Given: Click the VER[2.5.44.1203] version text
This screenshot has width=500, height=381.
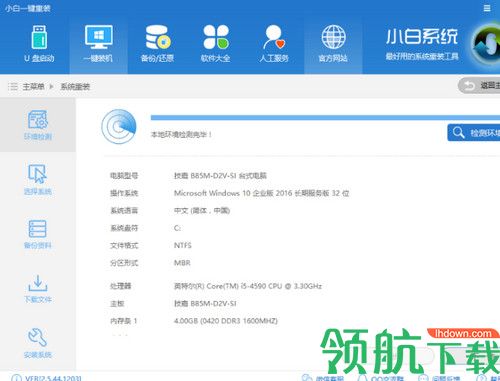Looking at the screenshot, I should (53, 378).
